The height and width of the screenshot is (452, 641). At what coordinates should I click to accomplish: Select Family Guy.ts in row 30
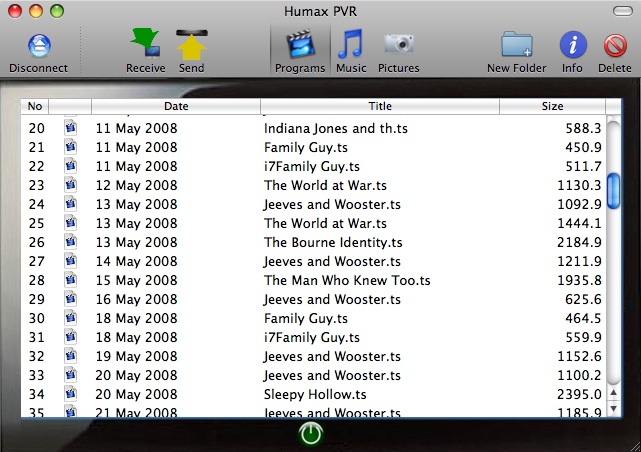coord(306,318)
